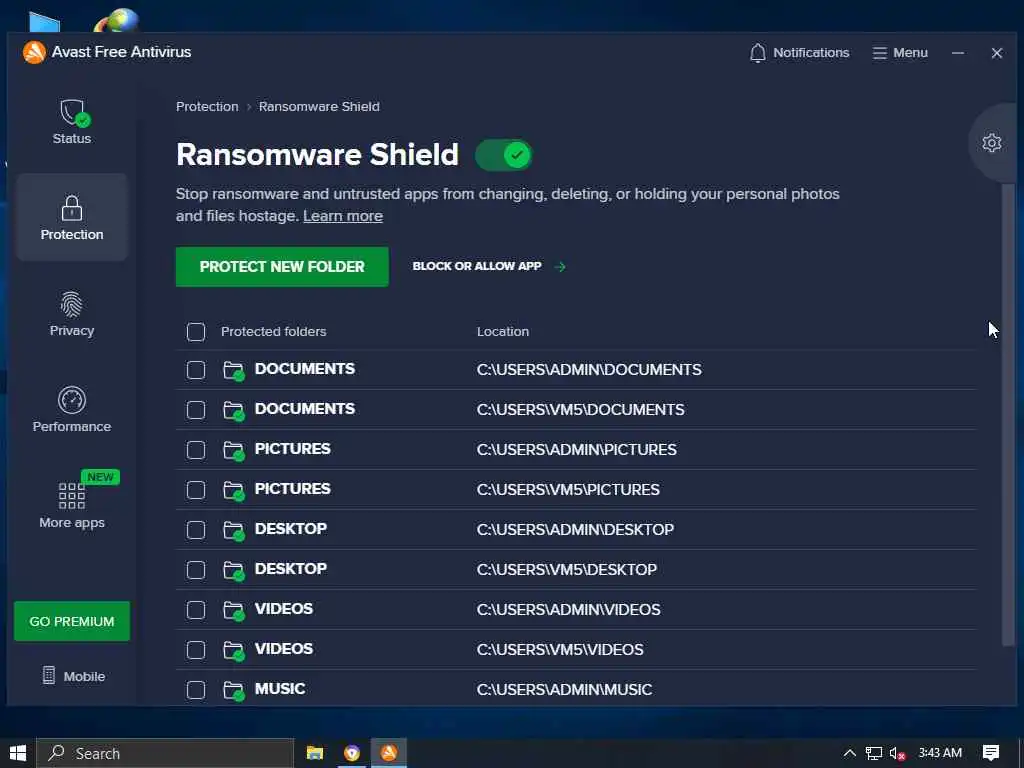The width and height of the screenshot is (1024, 768).
Task: Select the C:\USERS\VM5\PICTURES location text
Action: (568, 490)
